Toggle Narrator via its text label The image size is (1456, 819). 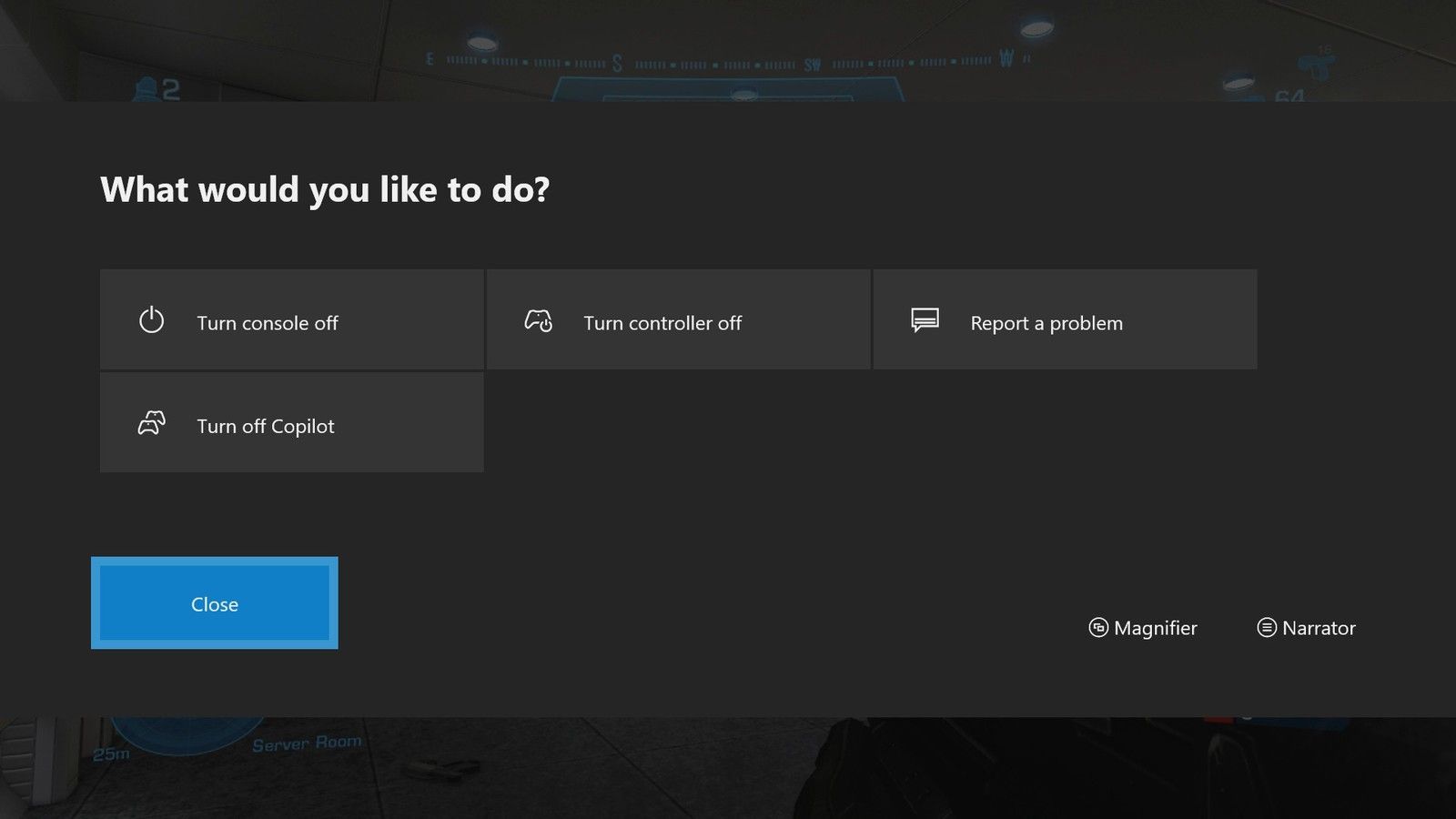click(1318, 628)
